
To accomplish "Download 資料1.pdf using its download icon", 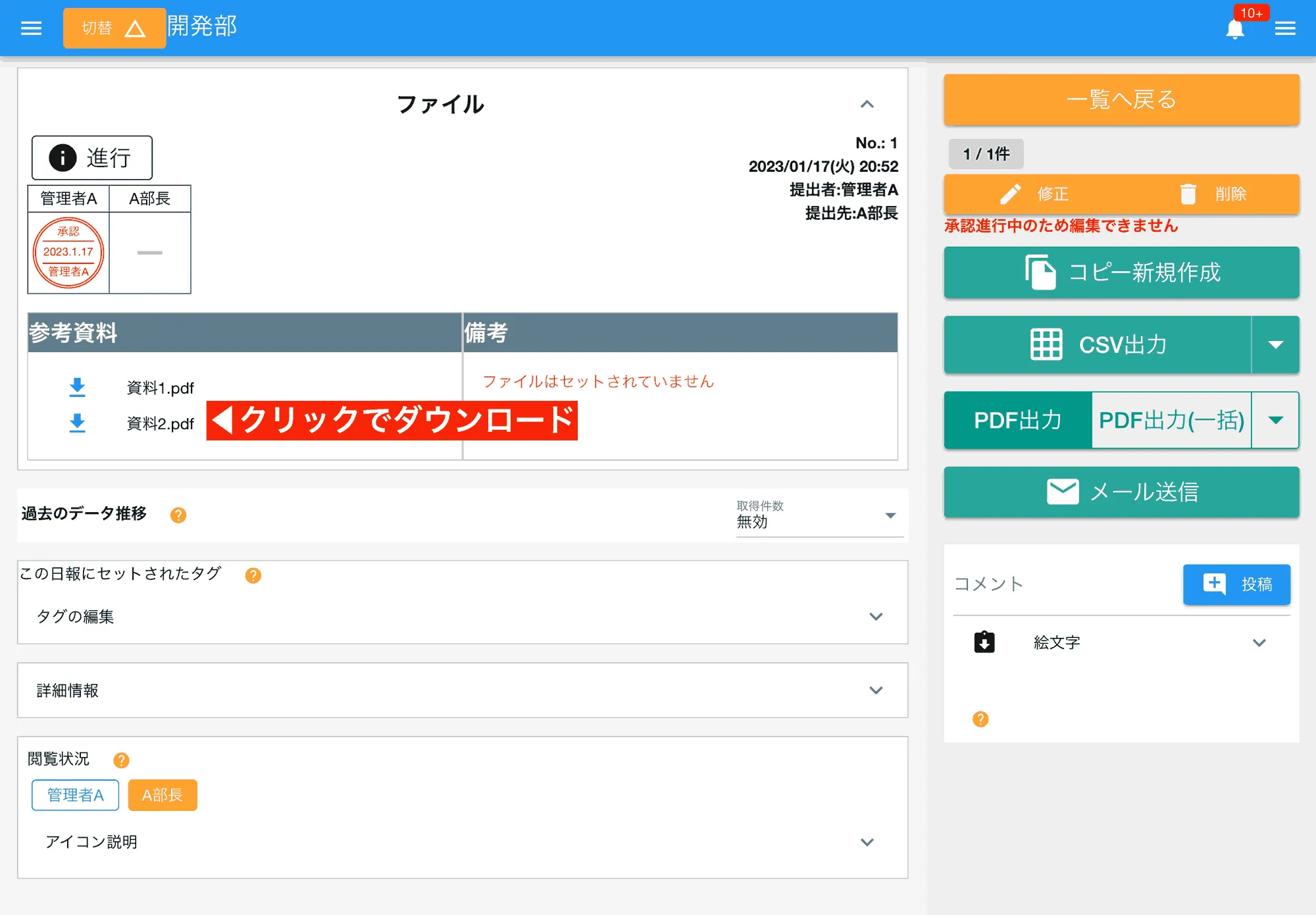I will click(78, 387).
